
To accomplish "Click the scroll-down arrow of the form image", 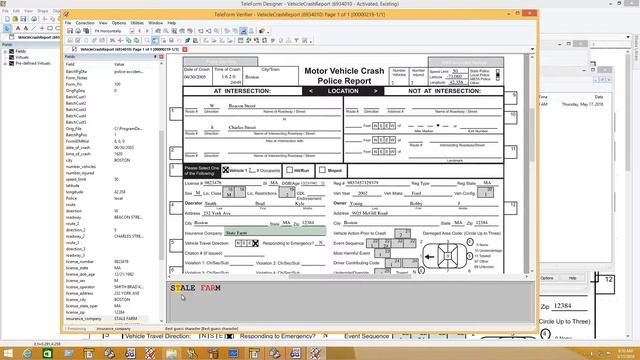I will (x=531, y=271).
